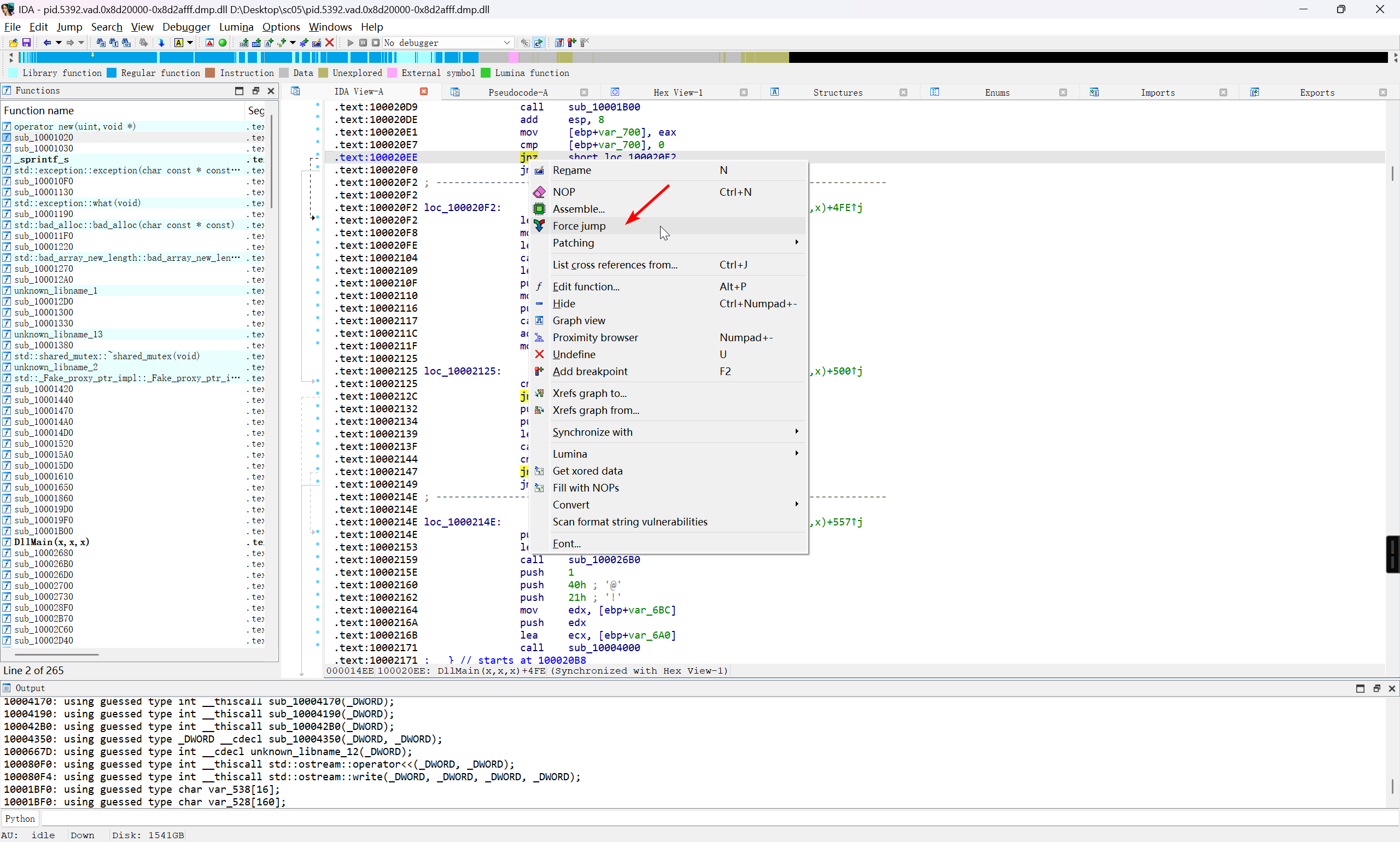Select Force jump in context menu
This screenshot has width=1400, height=842.
(668, 226)
